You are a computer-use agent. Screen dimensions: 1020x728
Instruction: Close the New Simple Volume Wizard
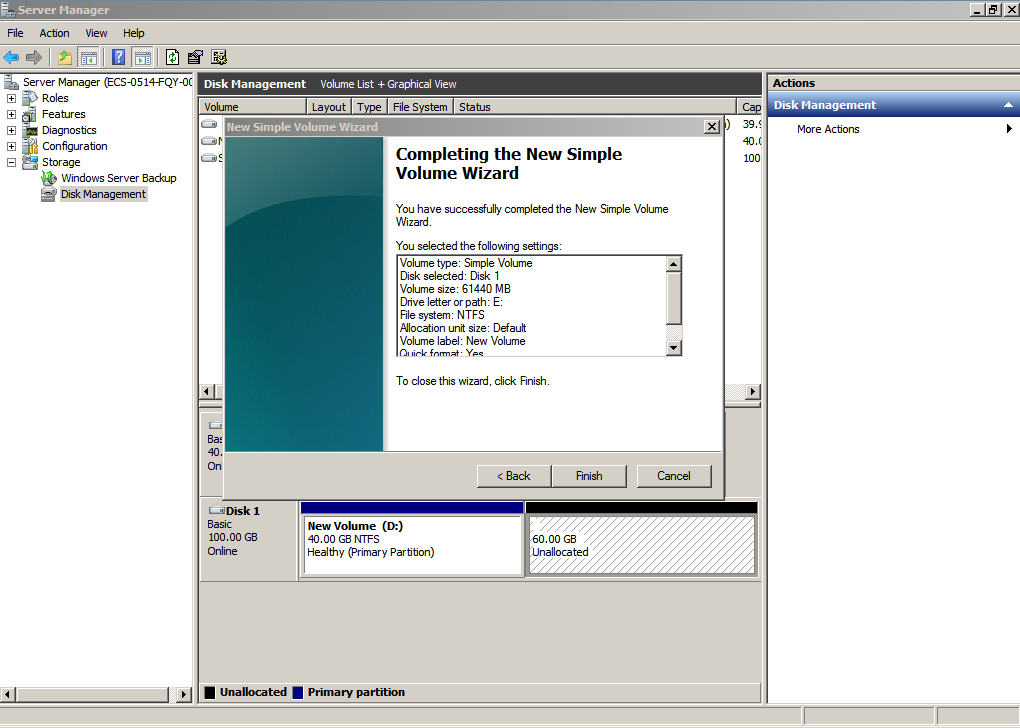[712, 127]
